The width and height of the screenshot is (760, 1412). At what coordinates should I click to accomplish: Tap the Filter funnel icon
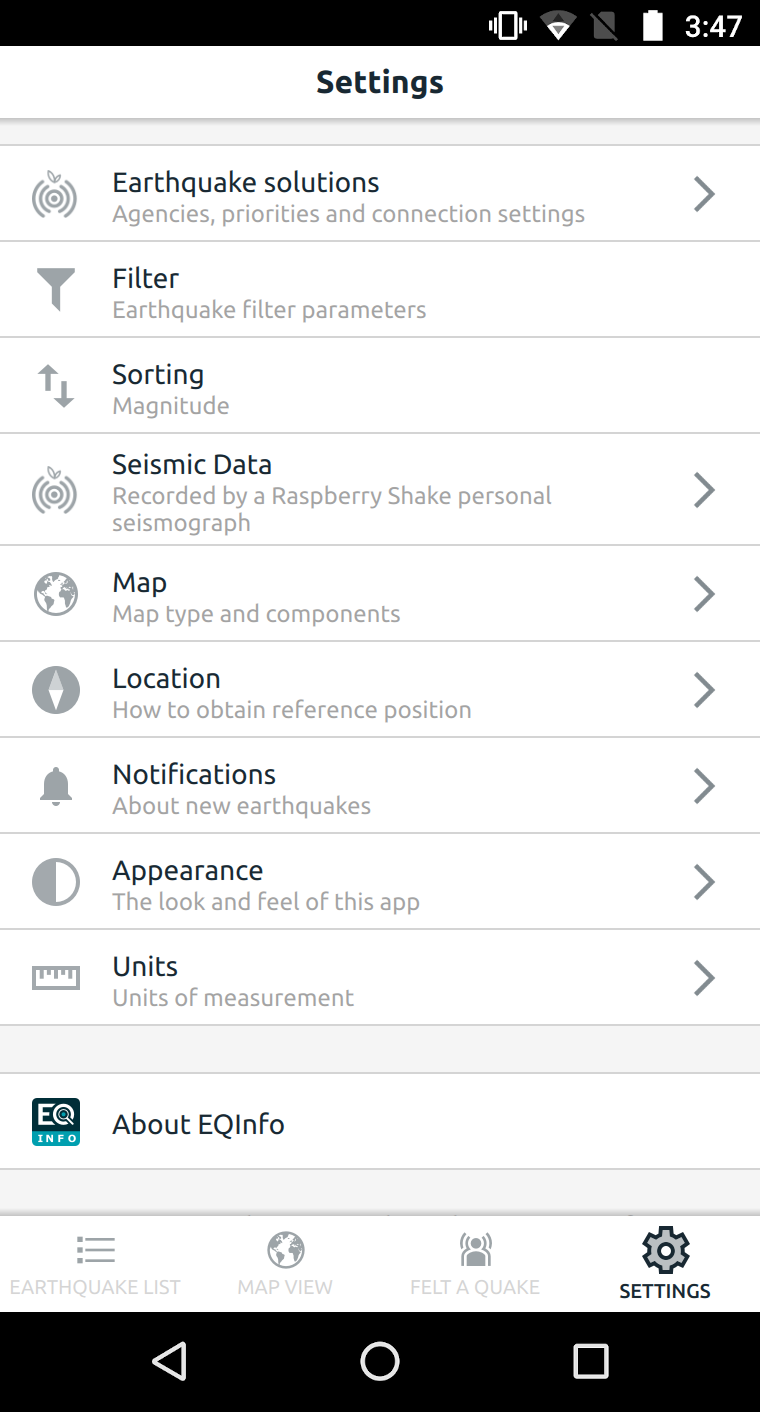[x=55, y=290]
